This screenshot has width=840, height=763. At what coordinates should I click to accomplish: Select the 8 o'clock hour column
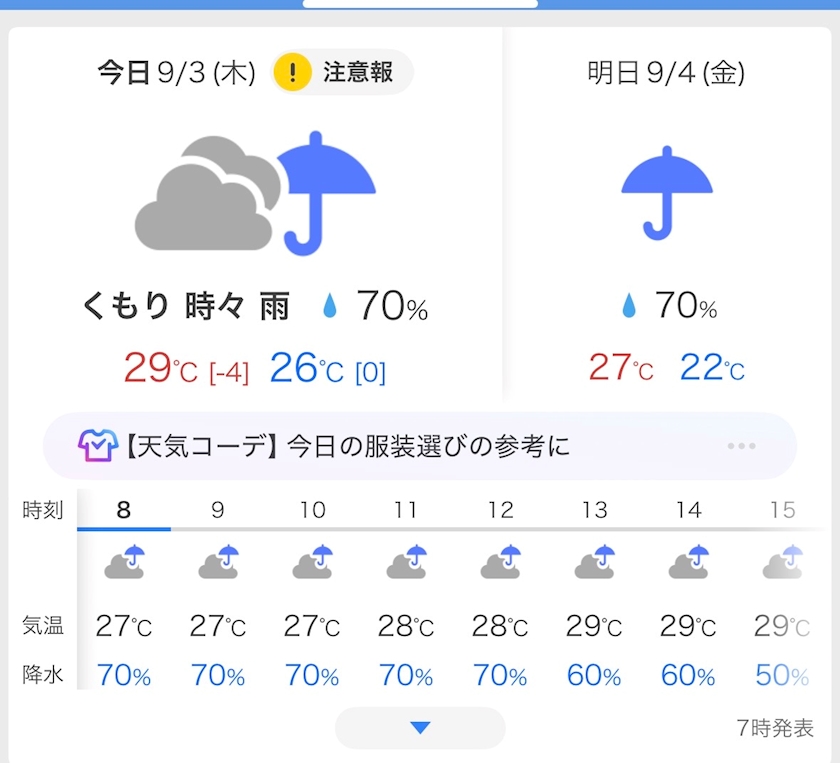[x=124, y=510]
